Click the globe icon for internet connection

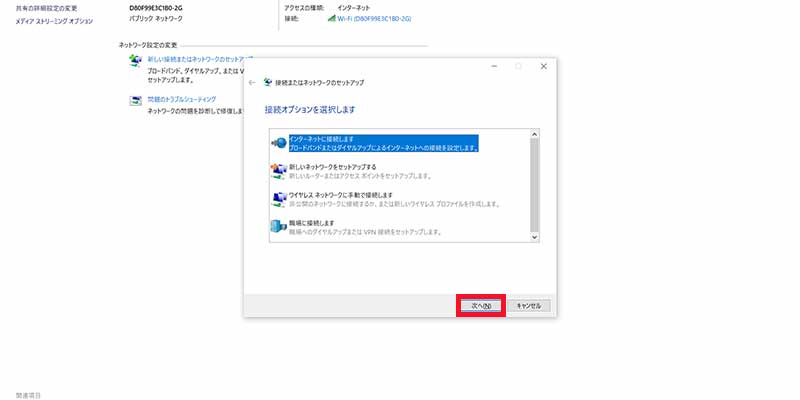pyautogui.click(x=279, y=143)
